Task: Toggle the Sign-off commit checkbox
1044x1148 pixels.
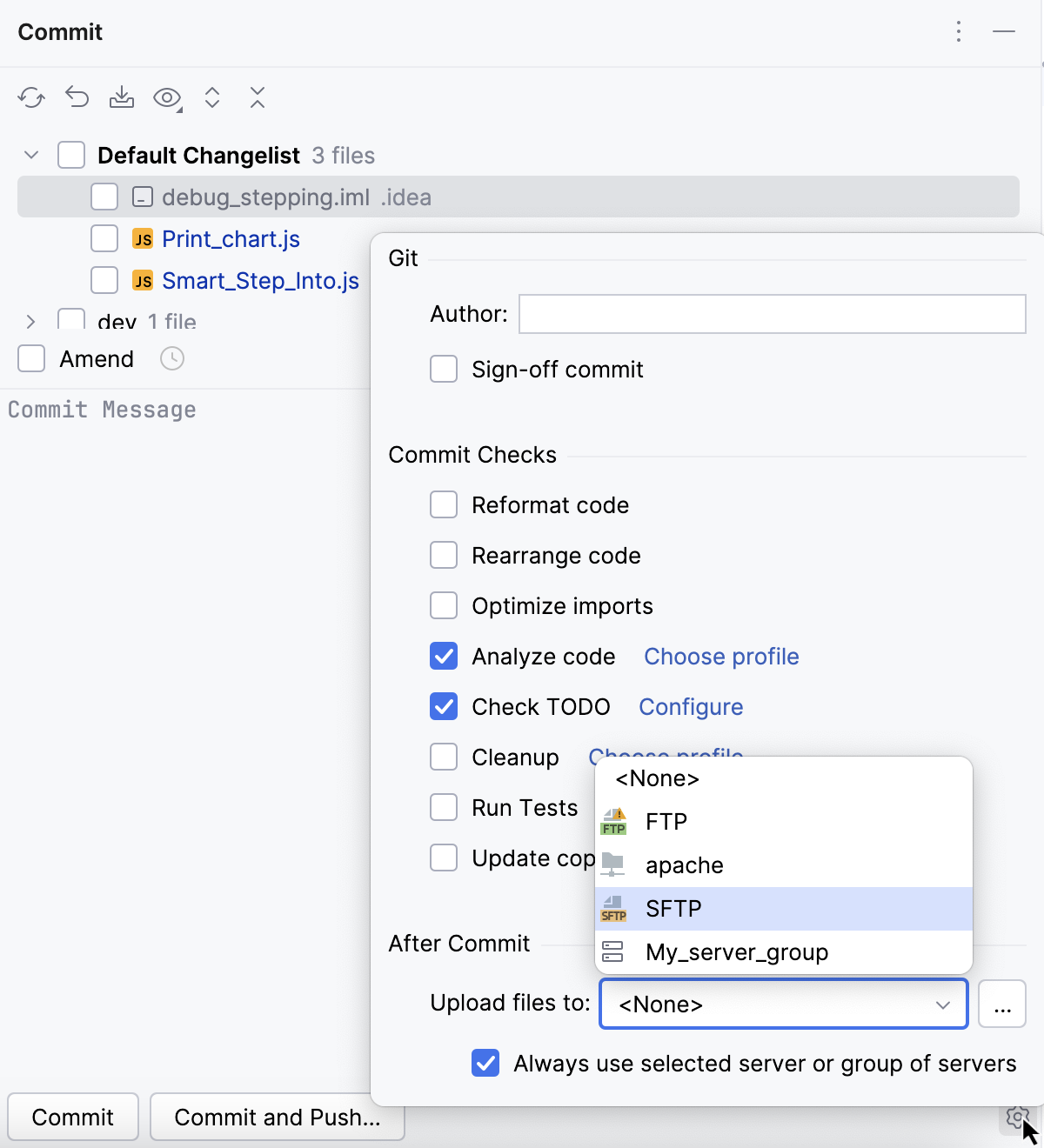Action: [444, 369]
